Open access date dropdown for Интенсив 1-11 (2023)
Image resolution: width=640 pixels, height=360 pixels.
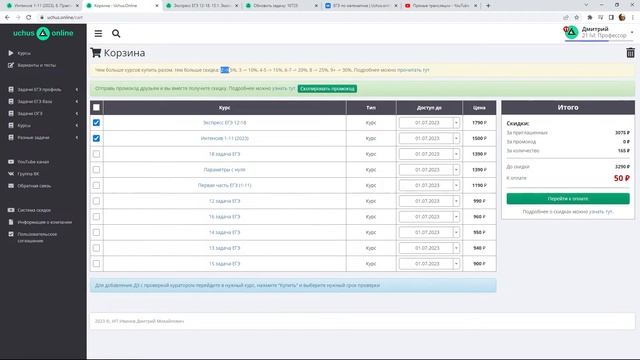tap(429, 138)
